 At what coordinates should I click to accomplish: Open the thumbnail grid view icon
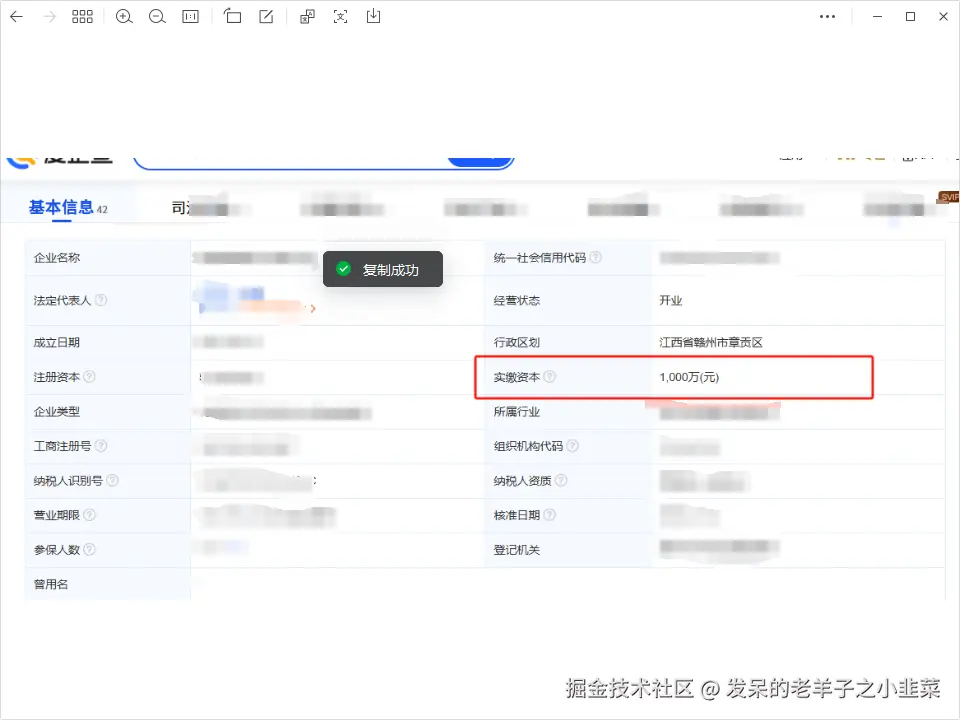tap(82, 16)
